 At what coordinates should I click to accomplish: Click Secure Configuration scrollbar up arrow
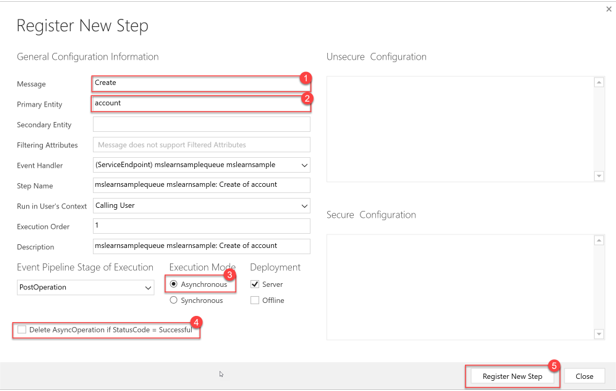click(599, 240)
